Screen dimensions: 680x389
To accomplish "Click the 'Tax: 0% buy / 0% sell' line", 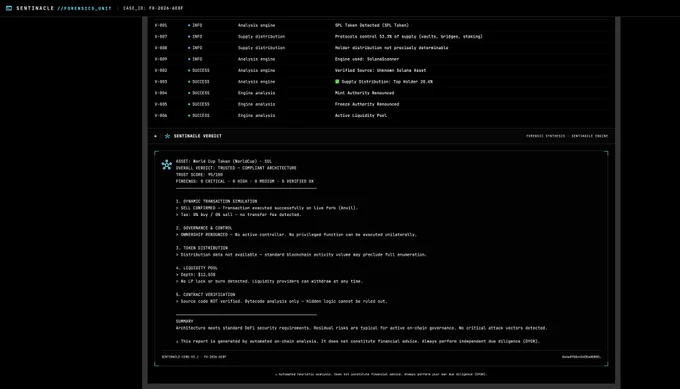I will pyautogui.click(x=239, y=215).
